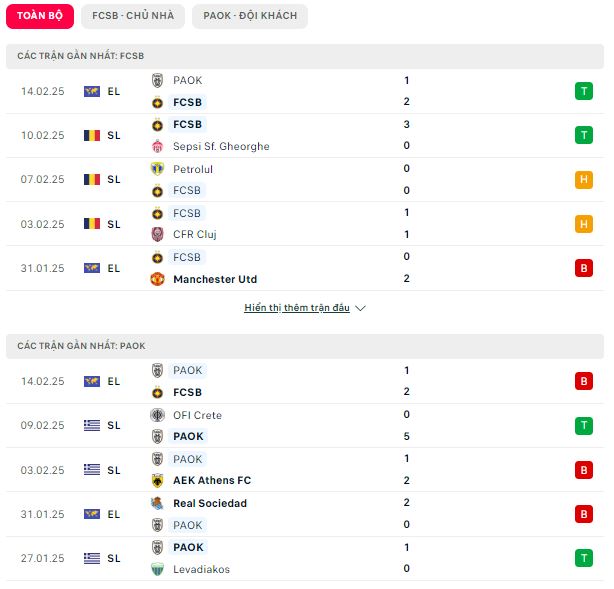Image resolution: width=614 pixels, height=589 pixels.
Task: Click the green T badge for 14.02.25 FCSB match
Action: [584, 91]
